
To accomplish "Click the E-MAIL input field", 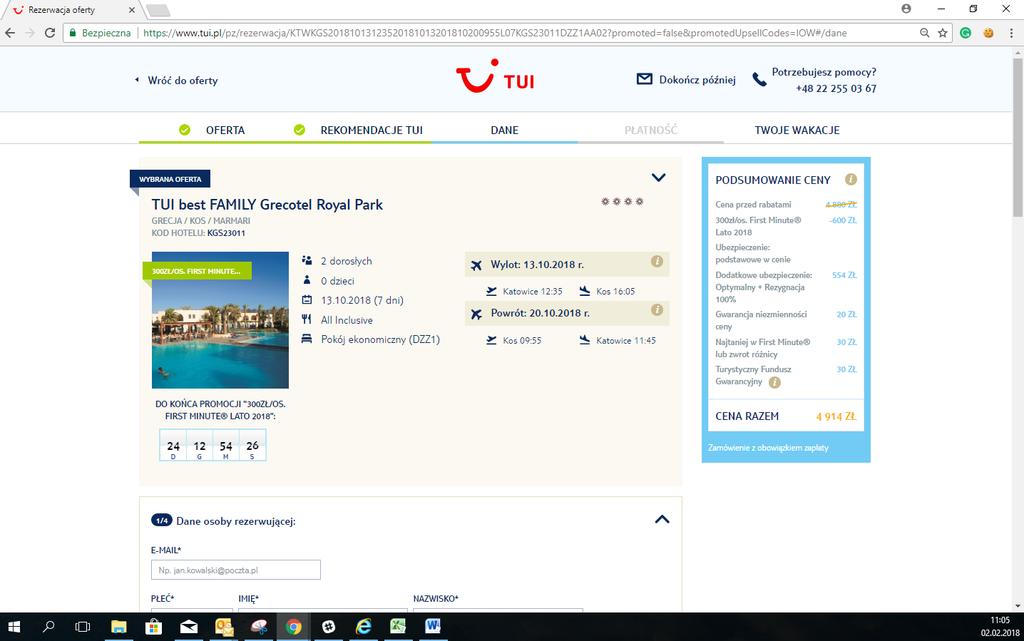I will 236,570.
